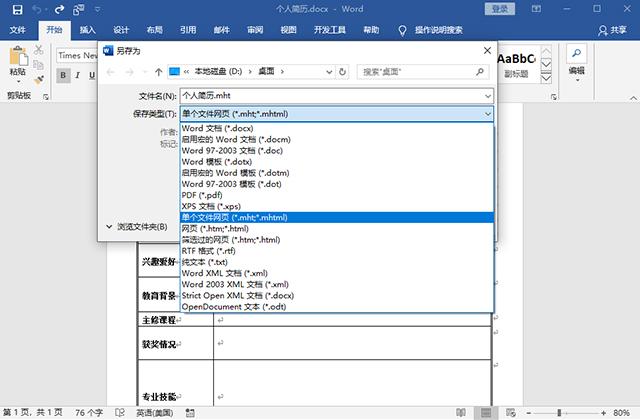
Task: Click the 英语(美国) language indicator
Action: click(x=154, y=413)
